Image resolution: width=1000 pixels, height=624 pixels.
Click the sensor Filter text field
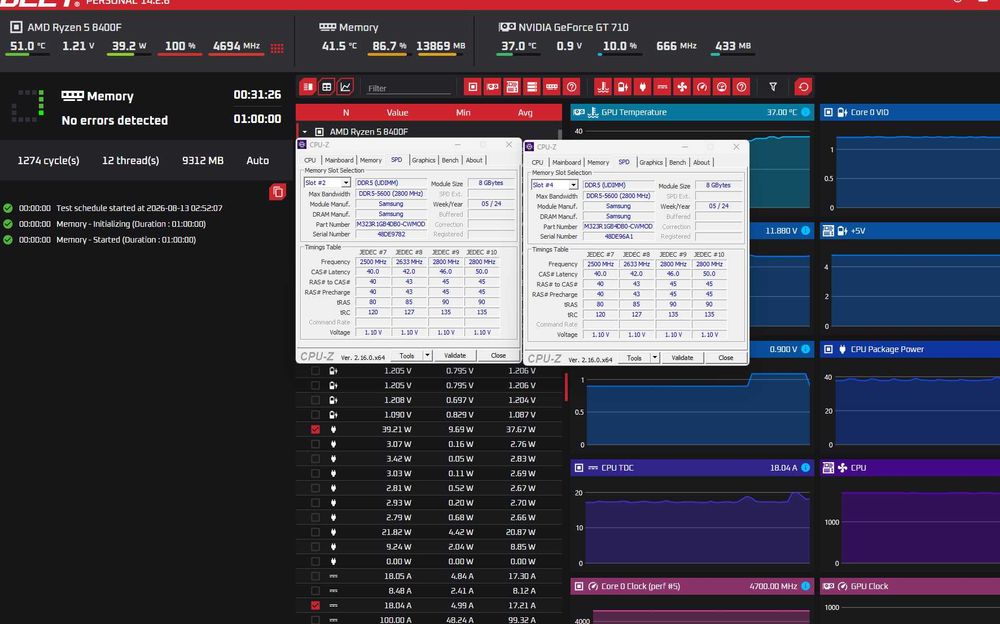tap(408, 88)
